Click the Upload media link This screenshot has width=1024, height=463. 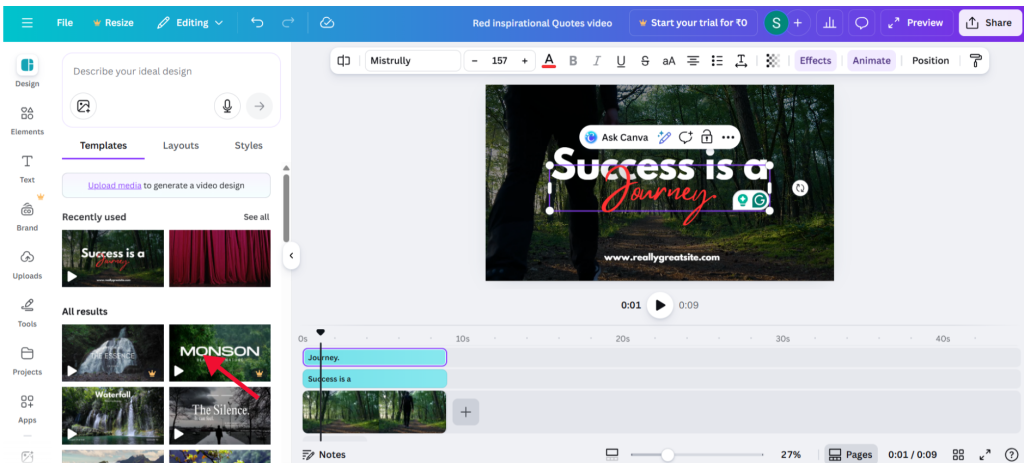114,185
